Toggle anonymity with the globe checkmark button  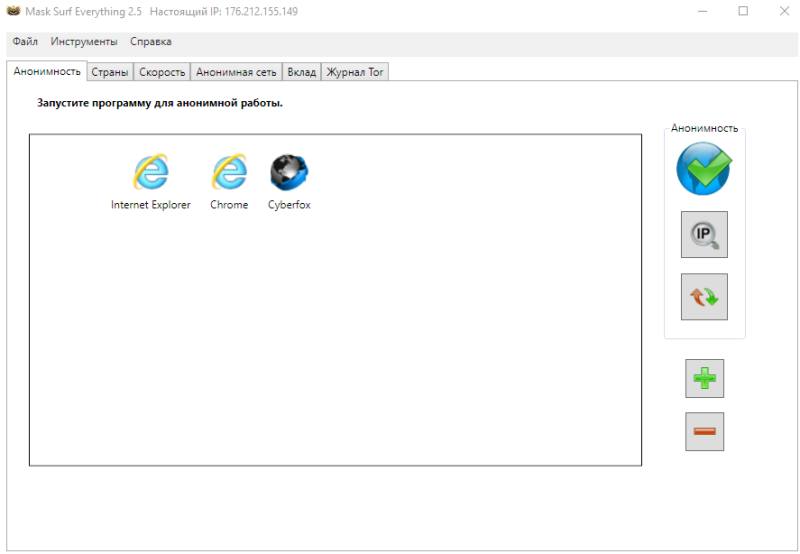704,169
